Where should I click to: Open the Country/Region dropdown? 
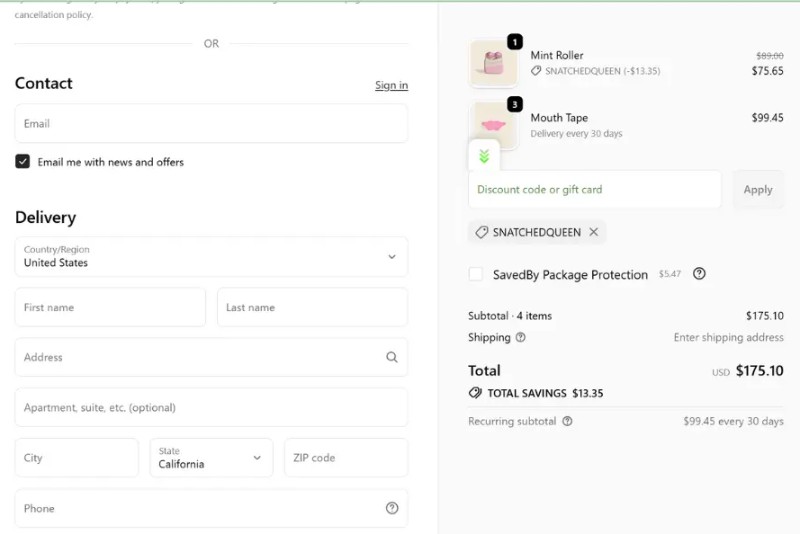click(x=211, y=257)
